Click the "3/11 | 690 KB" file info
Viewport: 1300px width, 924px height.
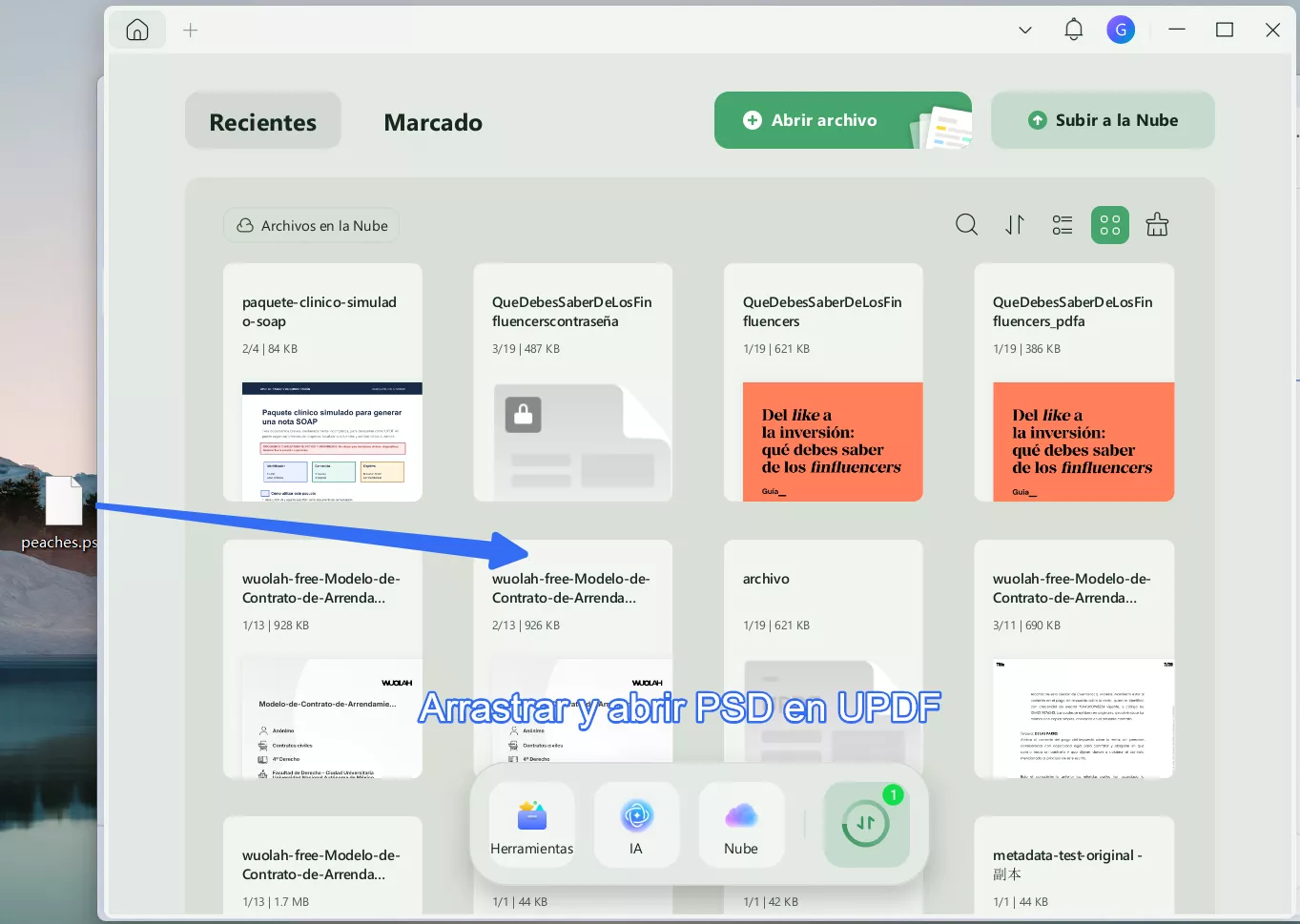click(x=1026, y=626)
